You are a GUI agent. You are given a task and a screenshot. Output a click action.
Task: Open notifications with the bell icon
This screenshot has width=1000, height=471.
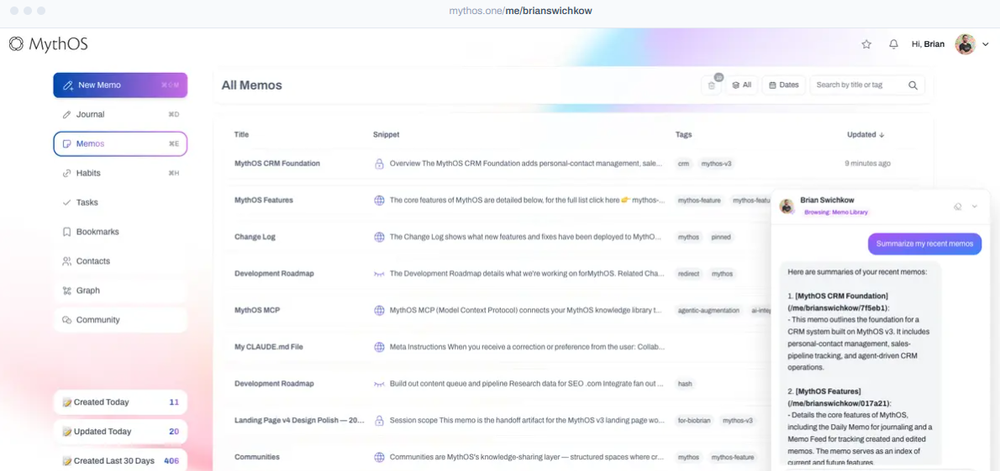click(893, 45)
